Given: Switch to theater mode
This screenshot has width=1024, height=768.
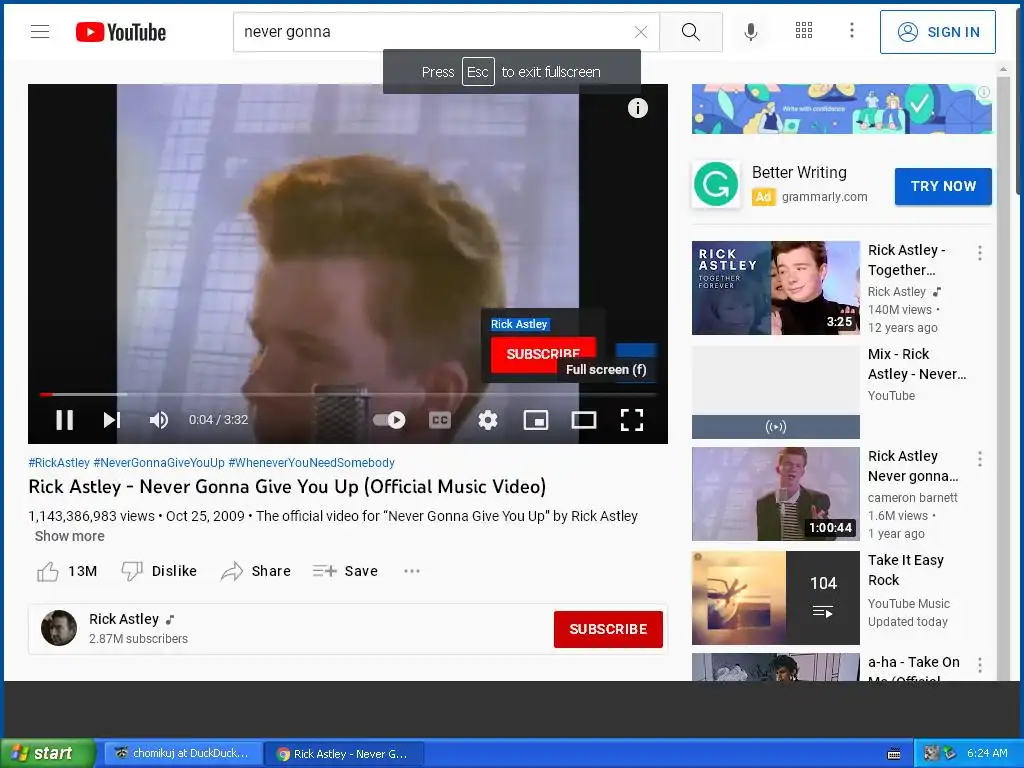Looking at the screenshot, I should tap(584, 420).
